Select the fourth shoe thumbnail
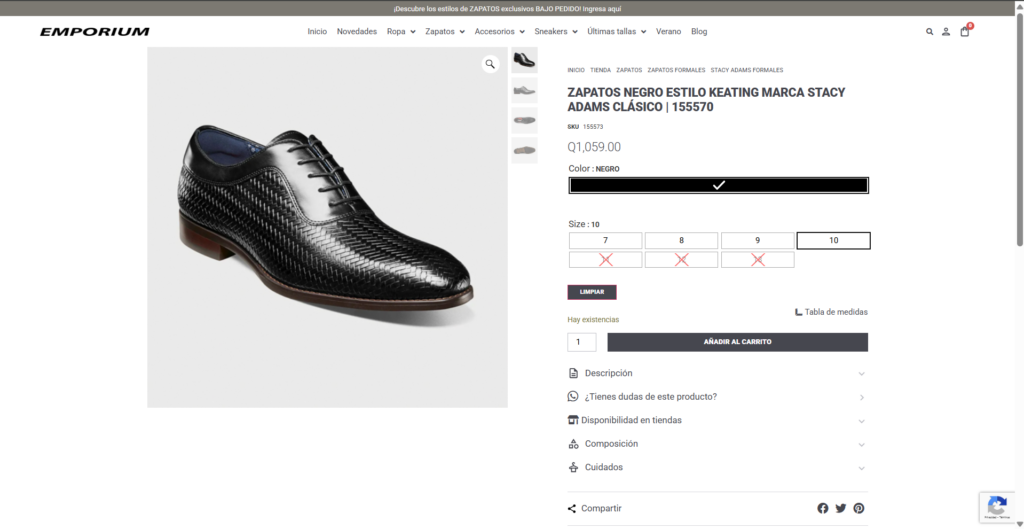The width and height of the screenshot is (1024, 529). (524, 150)
